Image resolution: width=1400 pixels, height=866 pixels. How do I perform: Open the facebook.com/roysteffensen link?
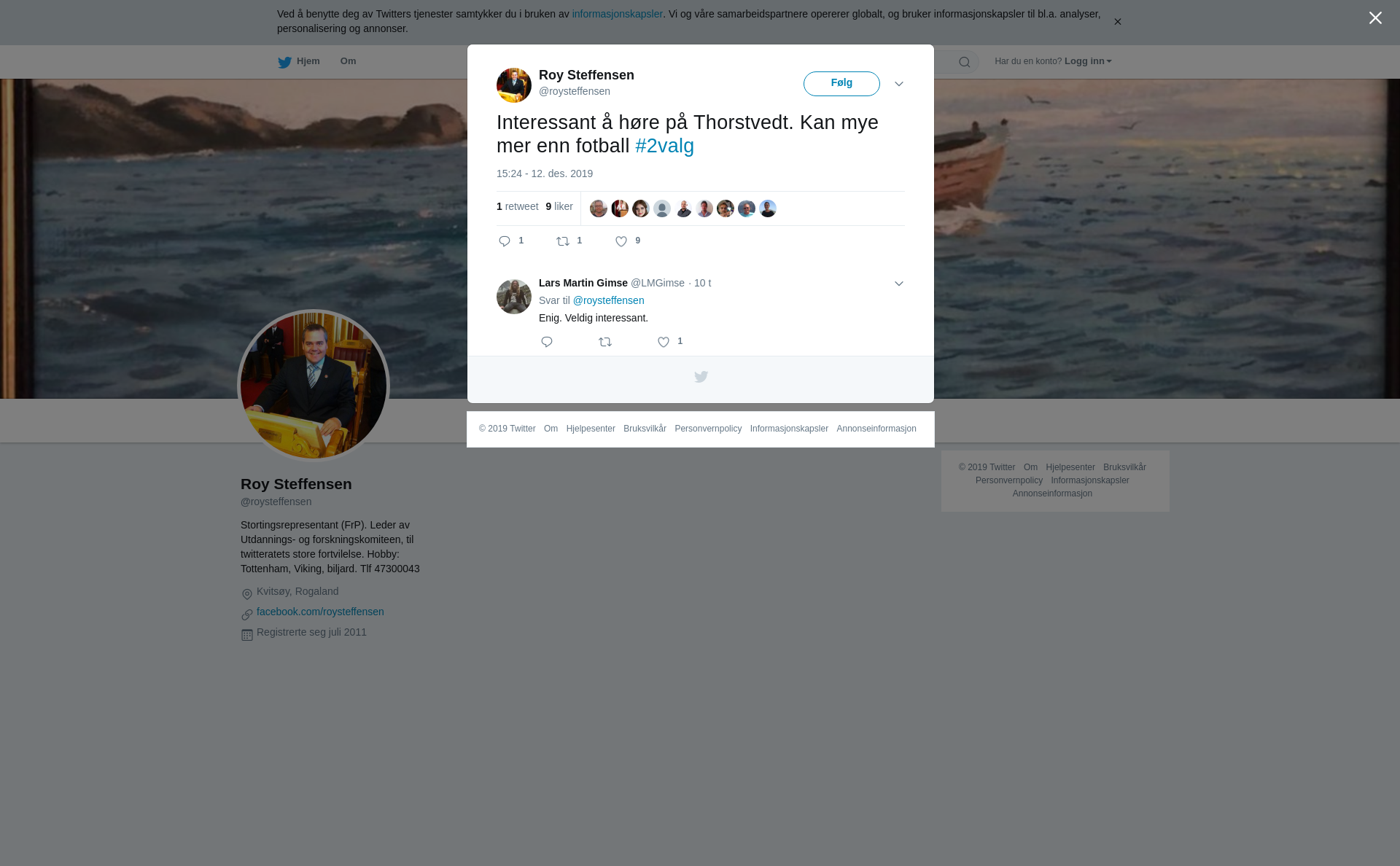(320, 612)
